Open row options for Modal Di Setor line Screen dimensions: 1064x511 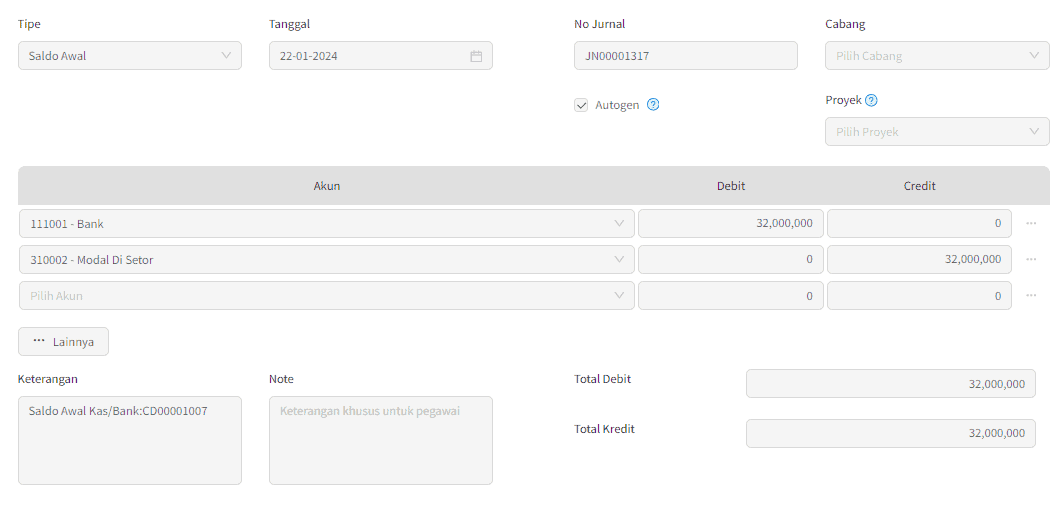click(1031, 259)
